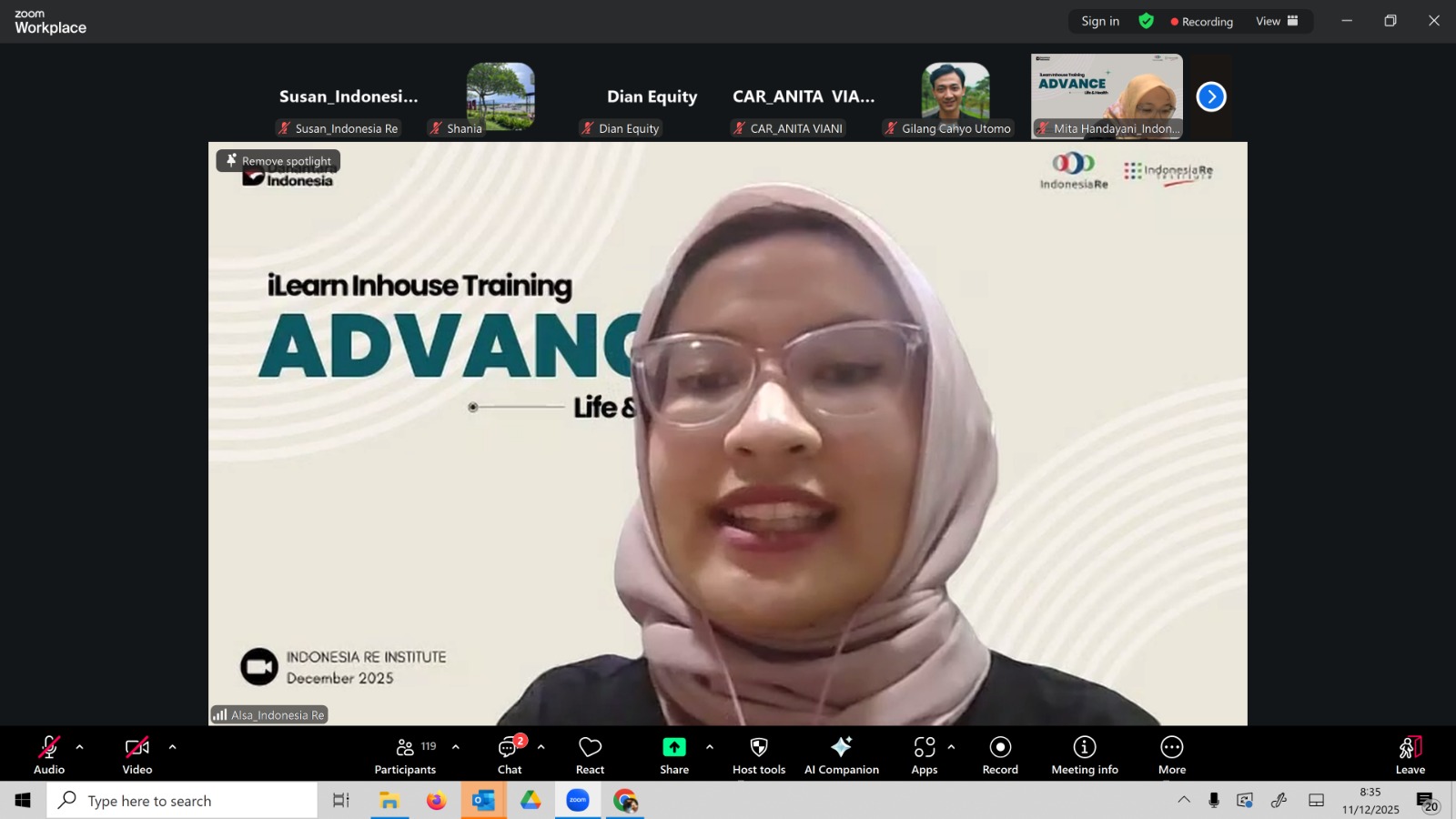Show next participants with blue arrow

pyautogui.click(x=1211, y=96)
